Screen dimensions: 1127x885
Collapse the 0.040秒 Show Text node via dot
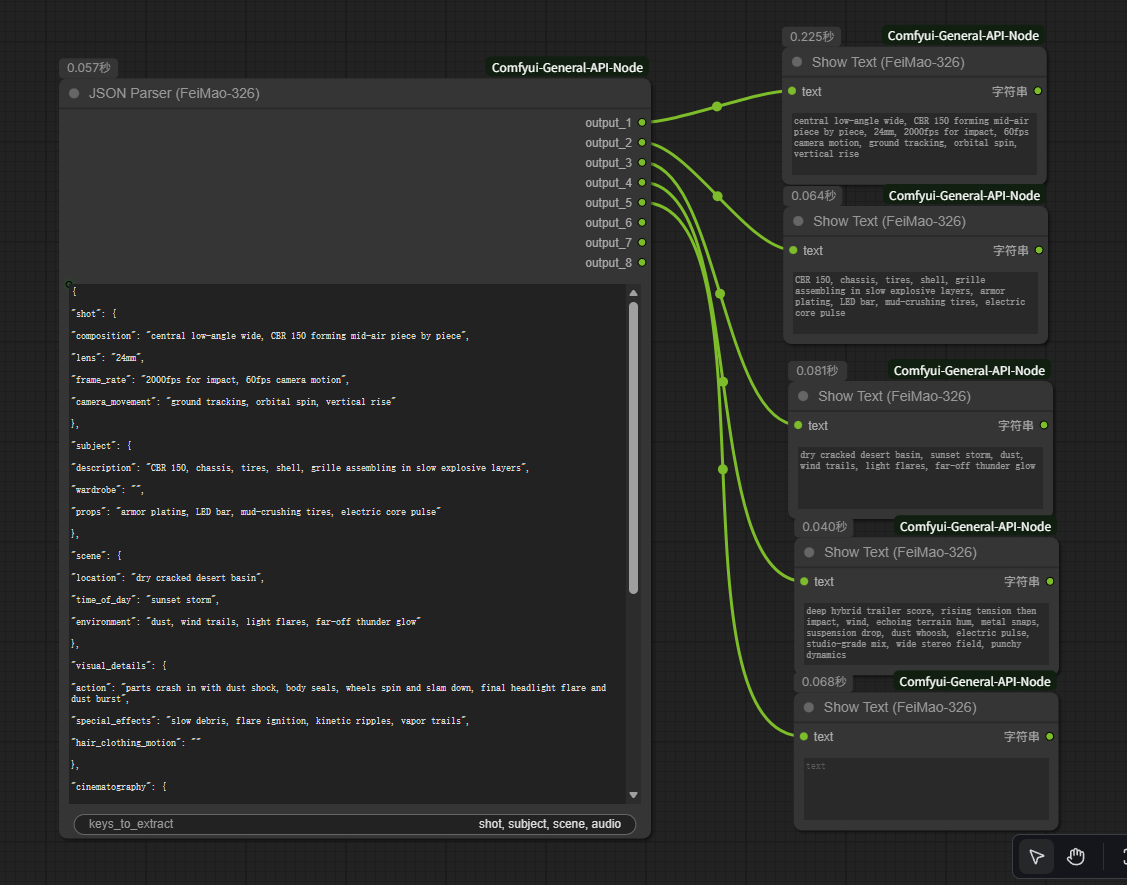(x=809, y=552)
